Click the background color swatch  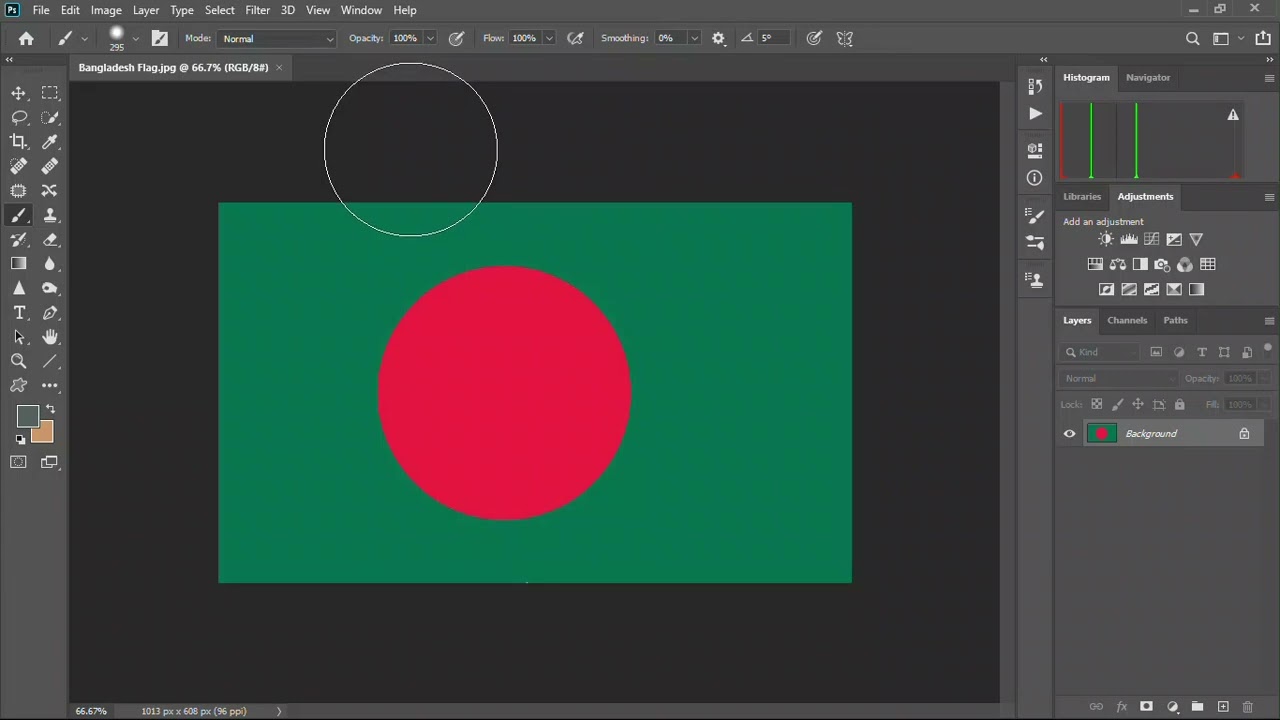pos(44,434)
